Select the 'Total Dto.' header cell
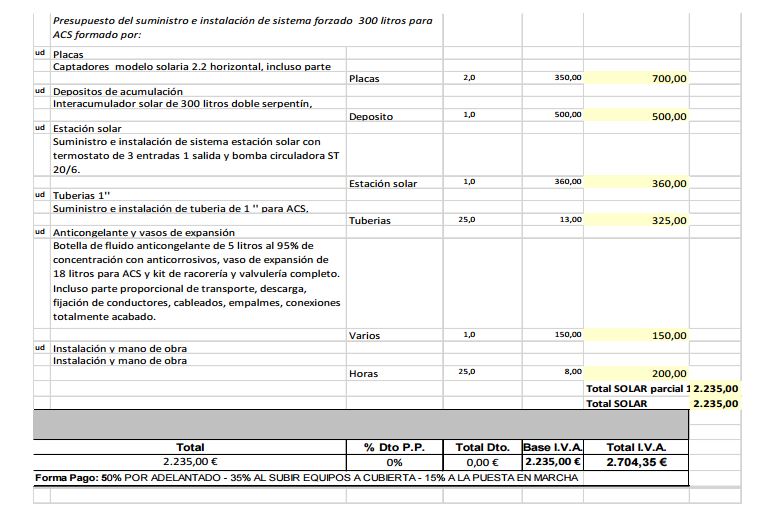This screenshot has width=778, height=522. [x=482, y=447]
